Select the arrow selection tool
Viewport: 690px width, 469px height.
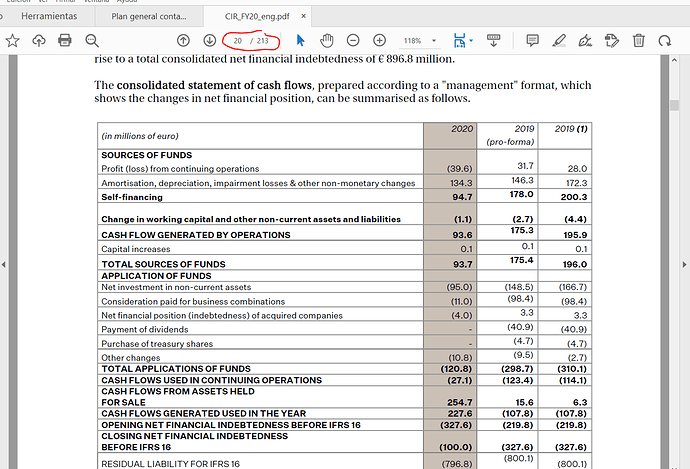tap(301, 40)
